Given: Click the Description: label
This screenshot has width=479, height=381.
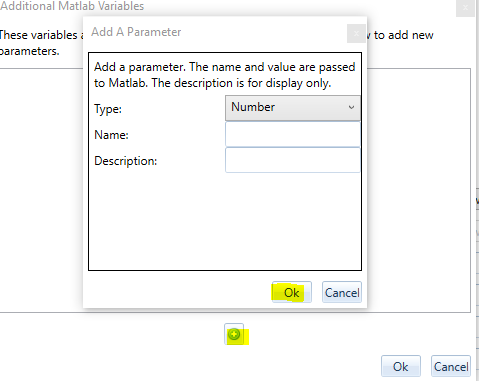Looking at the screenshot, I should pyautogui.click(x=126, y=161).
